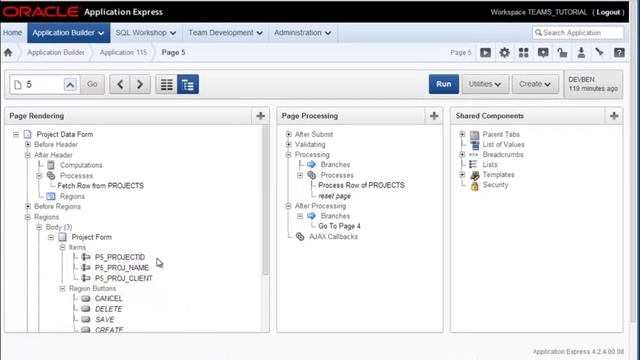
Task: Collapse the Project Data Form node
Action: click(16, 134)
